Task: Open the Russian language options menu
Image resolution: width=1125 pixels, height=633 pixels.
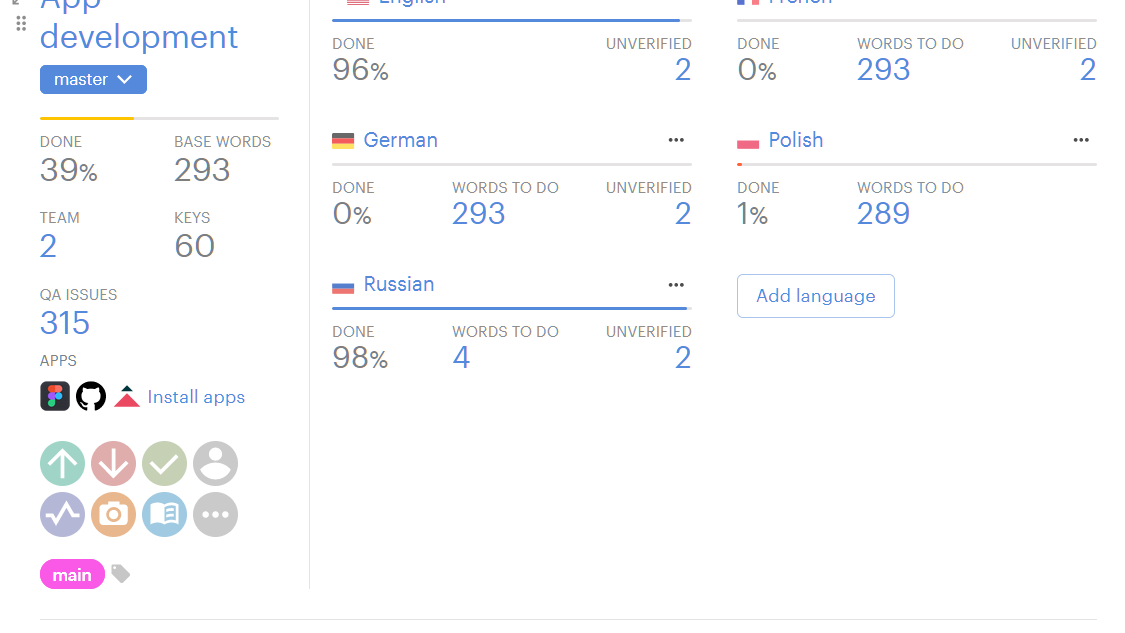Action: coord(676,285)
